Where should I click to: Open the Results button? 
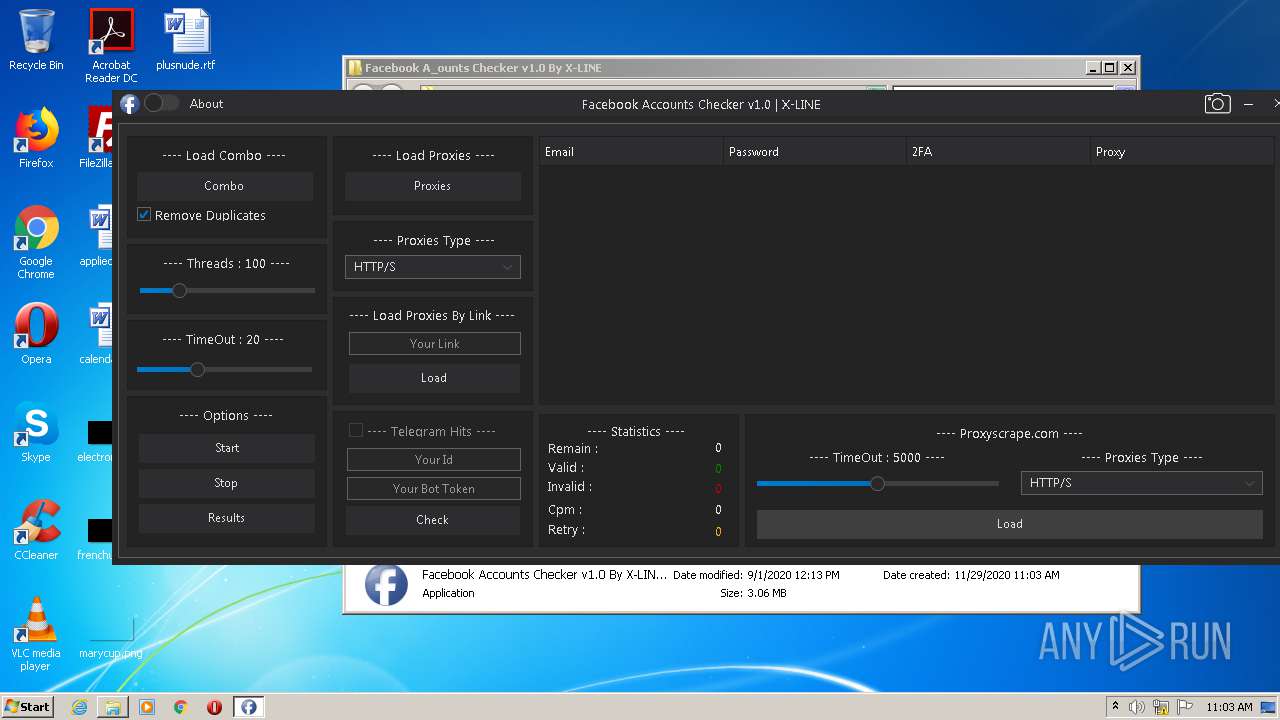click(227, 518)
